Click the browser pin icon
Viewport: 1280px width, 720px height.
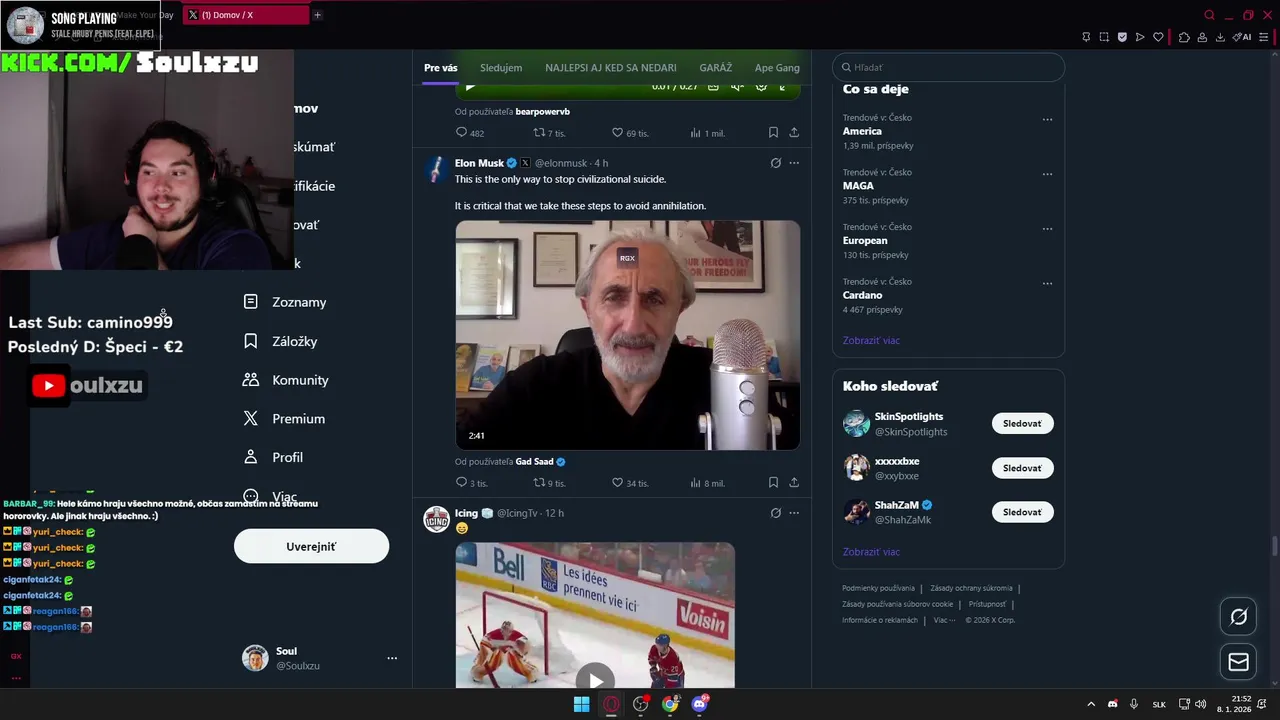[1086, 37]
